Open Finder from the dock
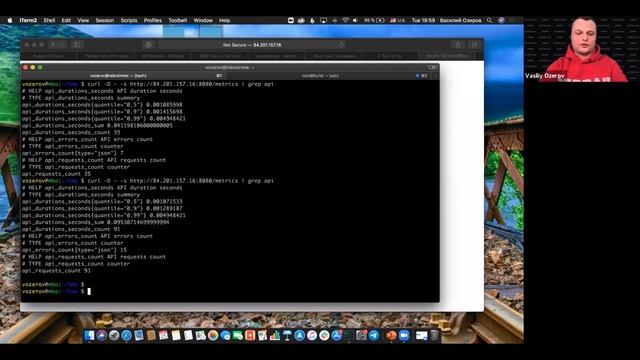The image size is (640, 360). click(x=89, y=336)
